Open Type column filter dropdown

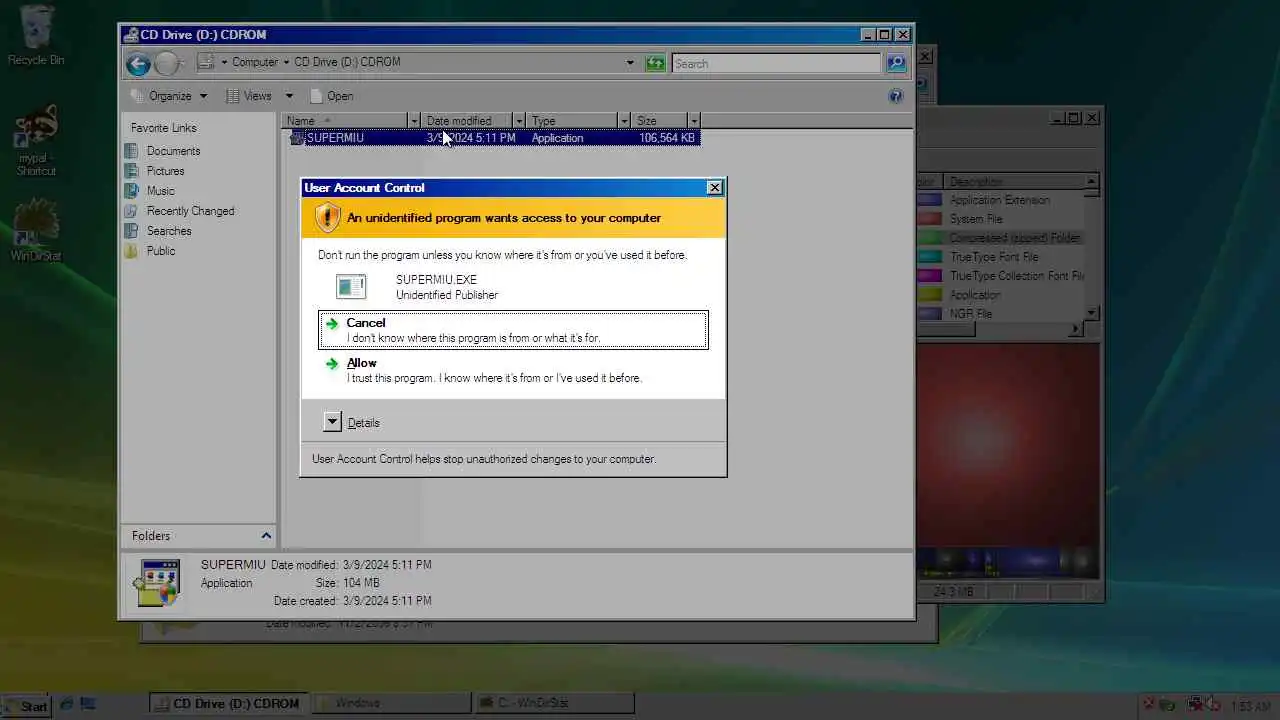[x=625, y=121]
